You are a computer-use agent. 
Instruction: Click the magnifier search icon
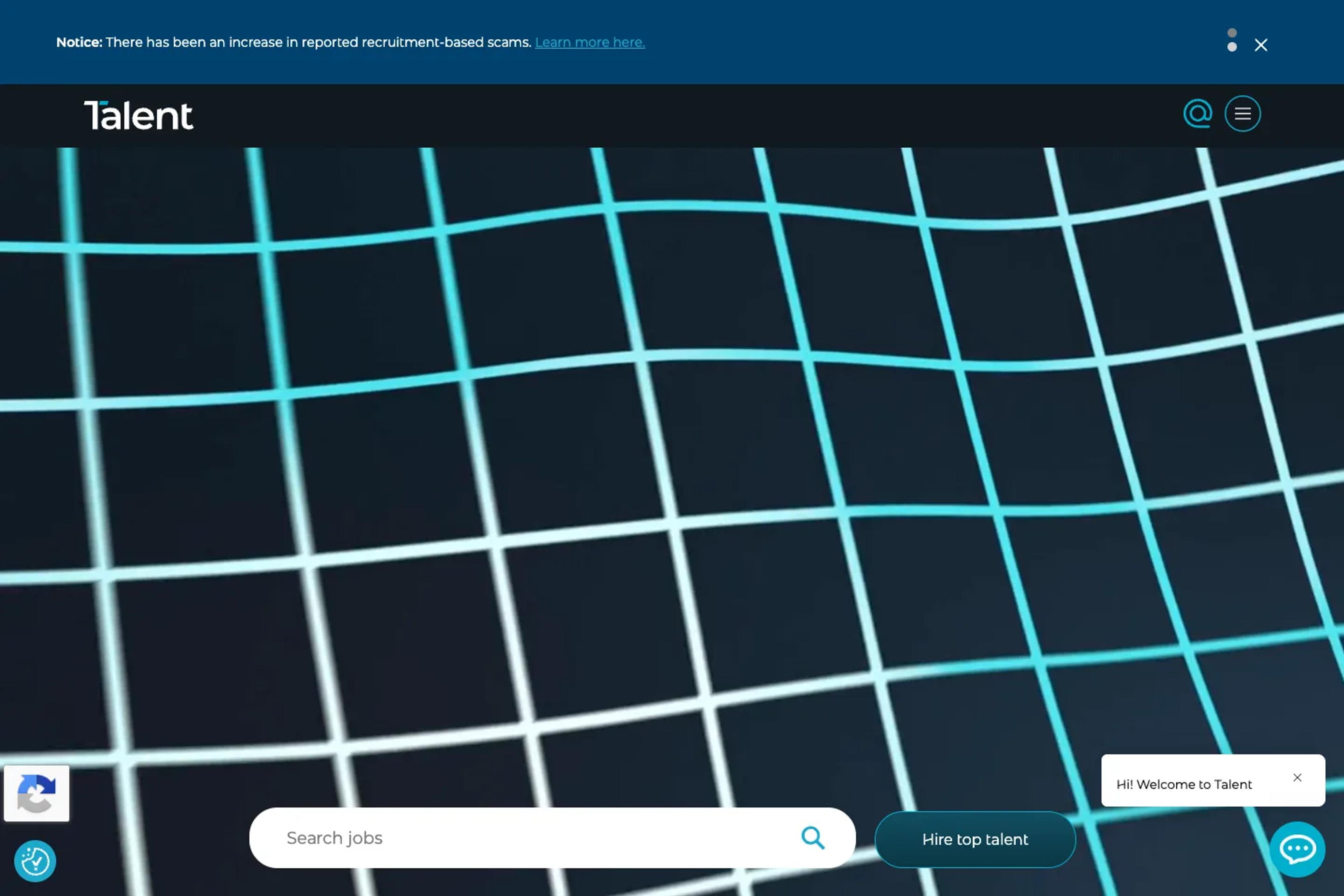(813, 838)
